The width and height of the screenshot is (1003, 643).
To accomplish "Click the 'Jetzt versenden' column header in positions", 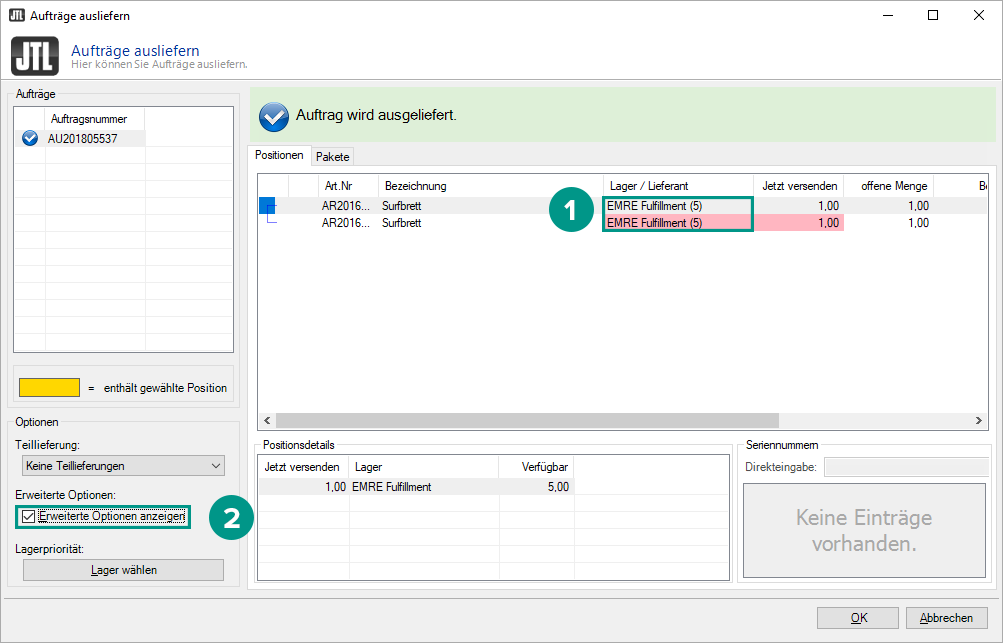I will (x=798, y=186).
